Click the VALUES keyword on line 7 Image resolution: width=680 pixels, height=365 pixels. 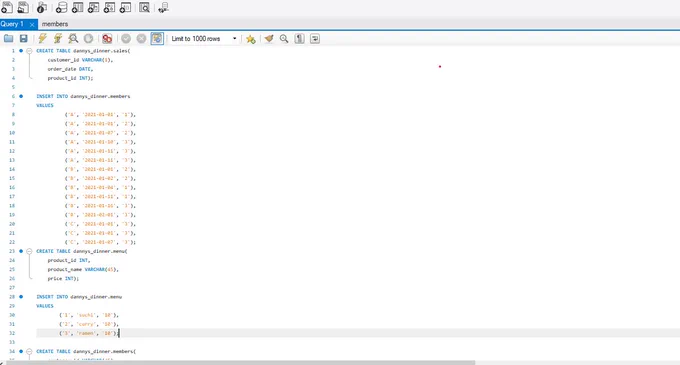45,105
